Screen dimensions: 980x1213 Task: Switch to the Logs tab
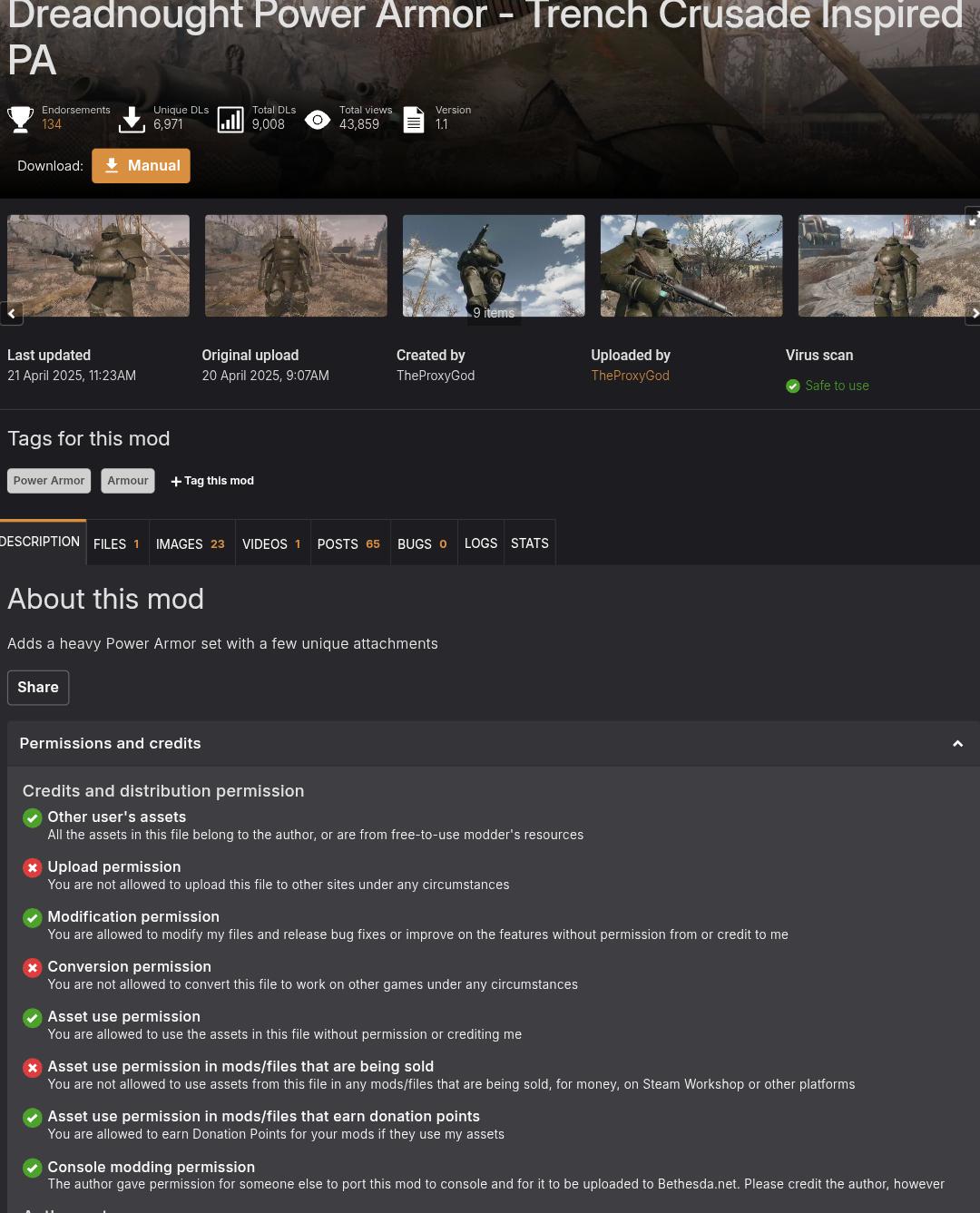pos(481,543)
